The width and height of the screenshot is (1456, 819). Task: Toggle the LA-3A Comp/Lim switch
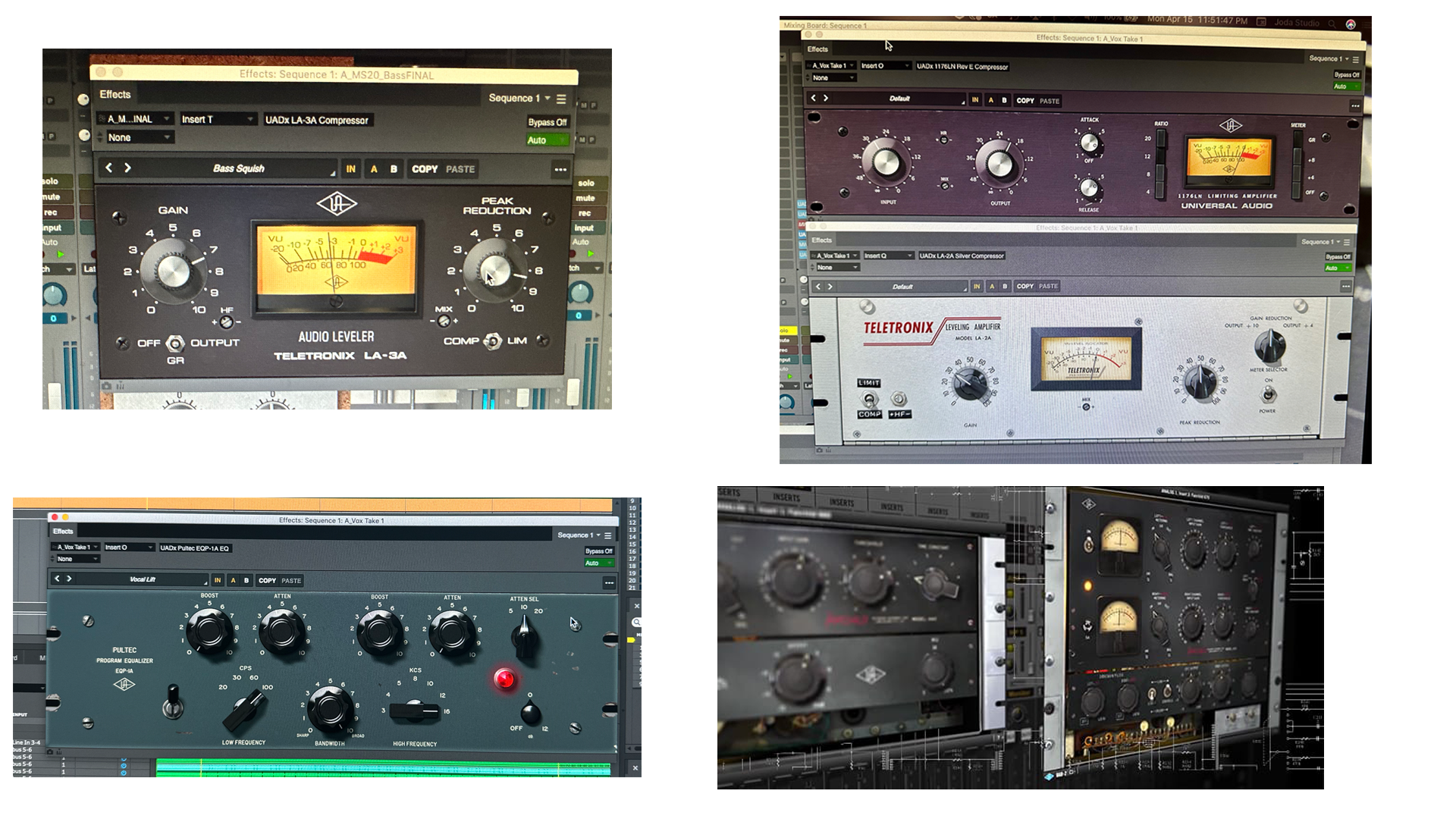(493, 341)
